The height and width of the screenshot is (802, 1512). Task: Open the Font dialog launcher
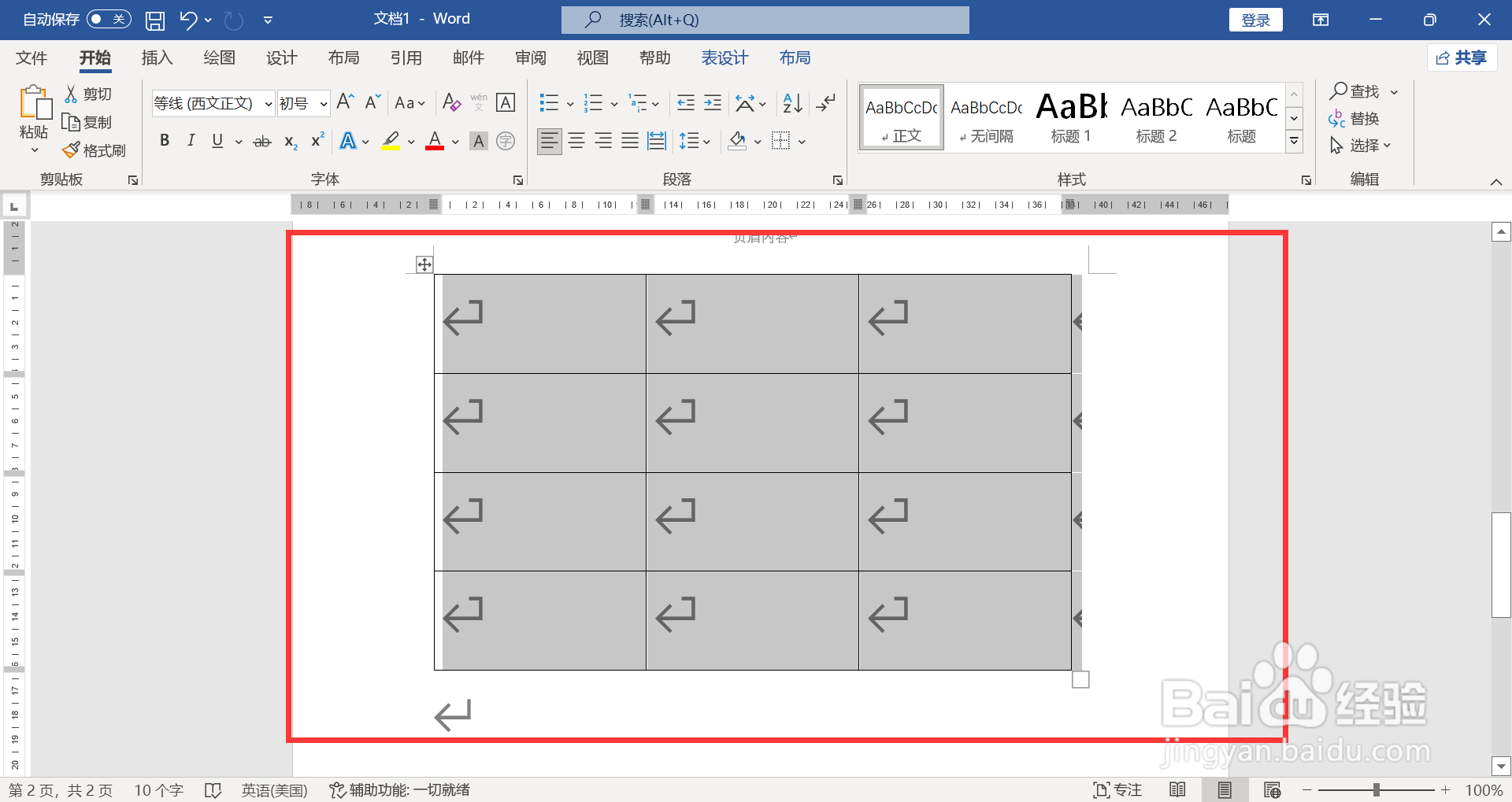point(517,180)
